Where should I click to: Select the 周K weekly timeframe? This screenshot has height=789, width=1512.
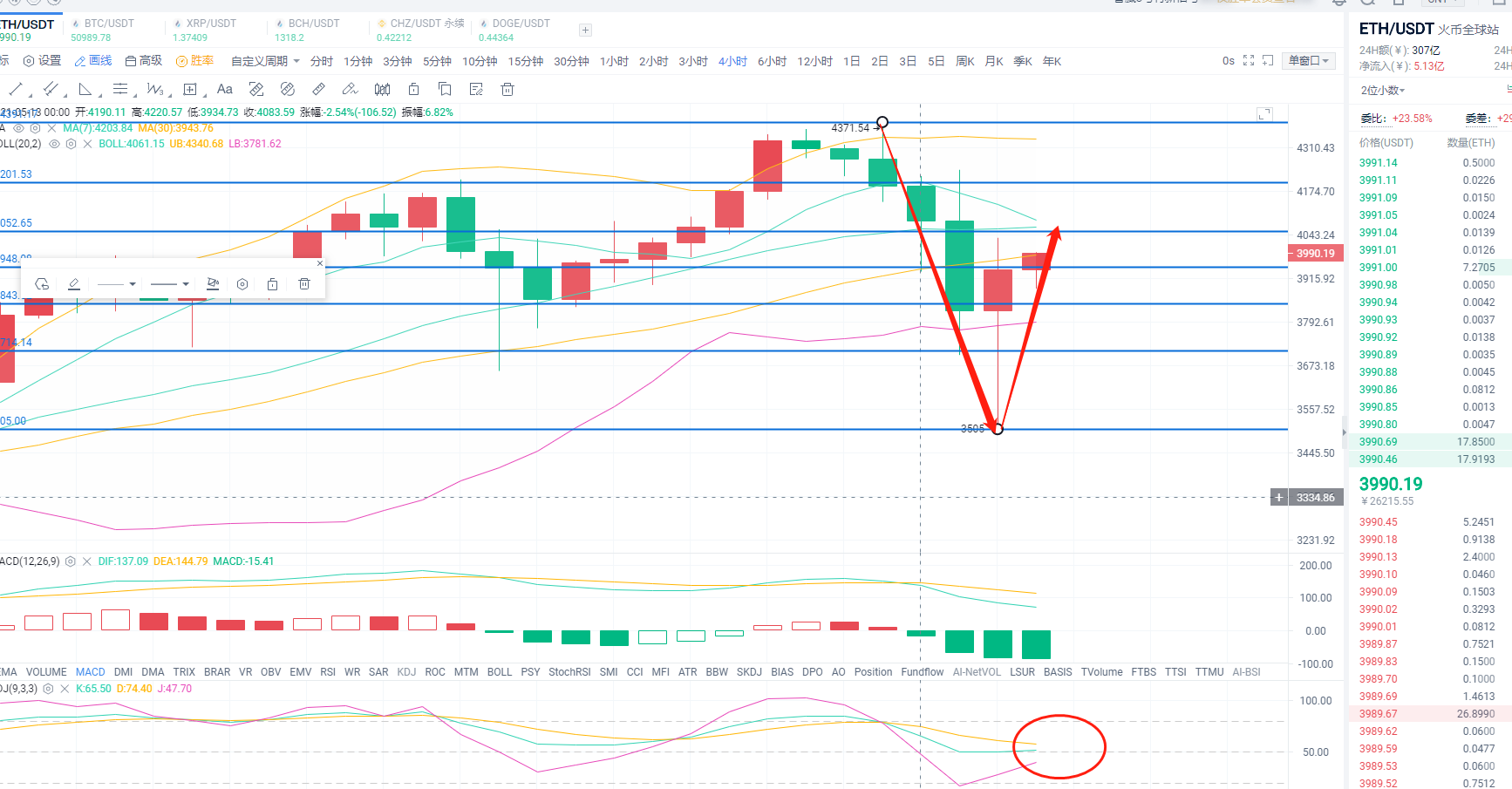[x=965, y=61]
